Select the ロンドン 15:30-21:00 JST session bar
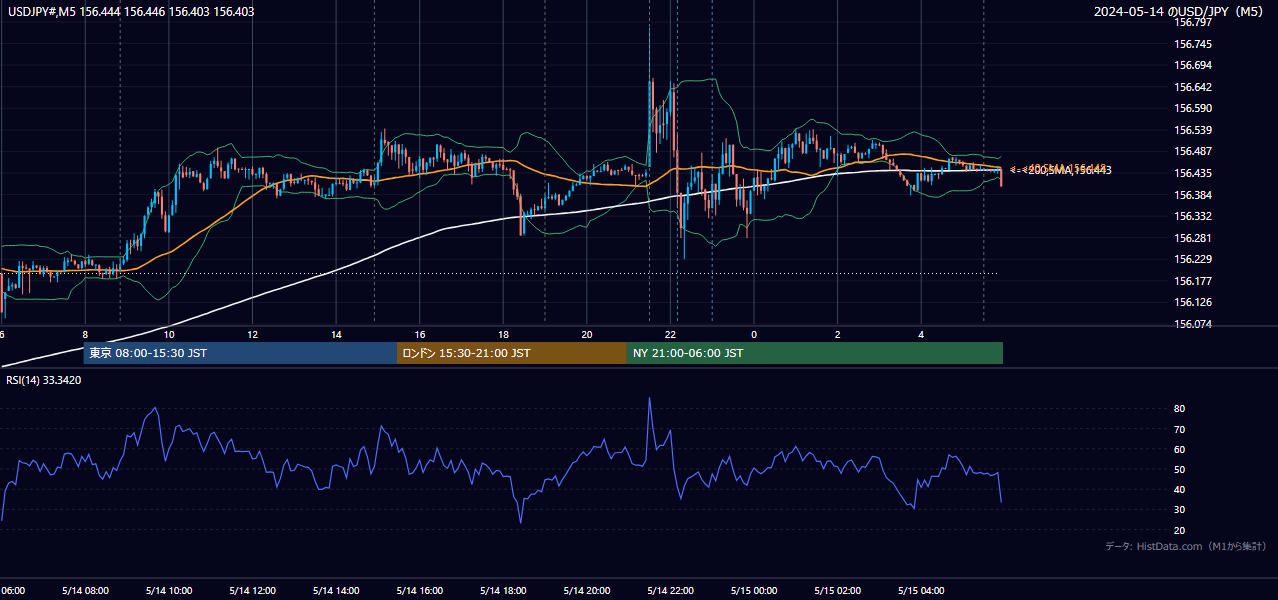This screenshot has width=1278, height=600. (x=512, y=353)
